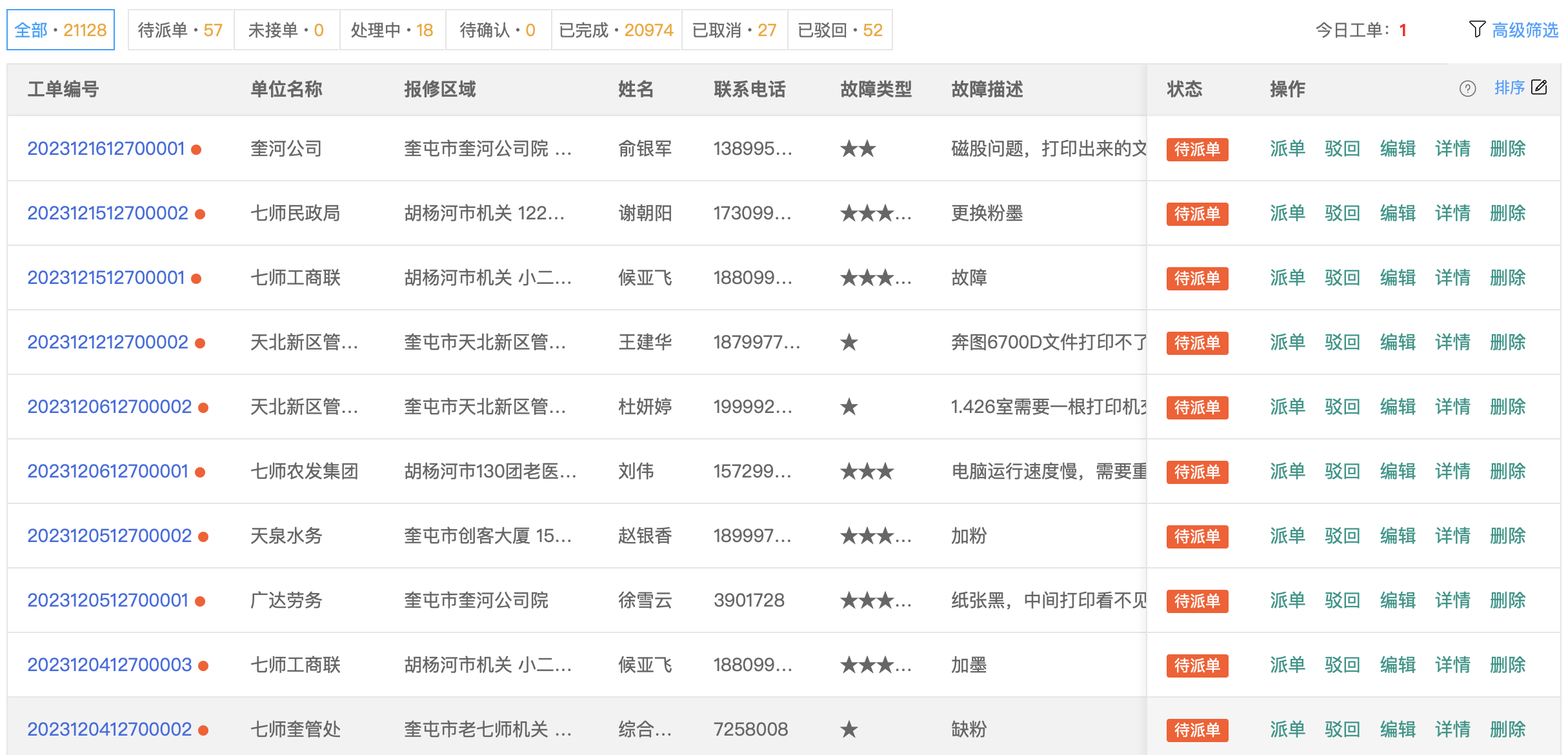Delete (删除) the 七师奎管处 order
Image resolution: width=1568 pixels, height=755 pixels.
pyautogui.click(x=1508, y=729)
